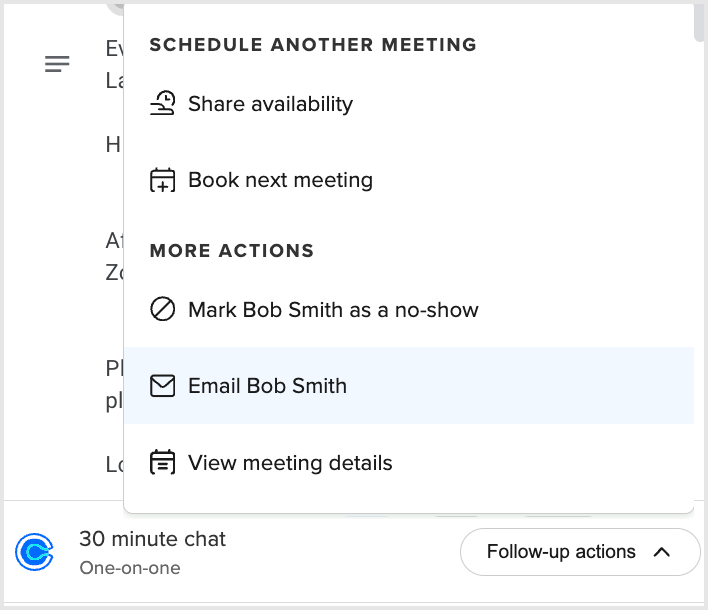The width and height of the screenshot is (708, 610).
Task: Select Share availability from the menu
Action: [x=270, y=104]
